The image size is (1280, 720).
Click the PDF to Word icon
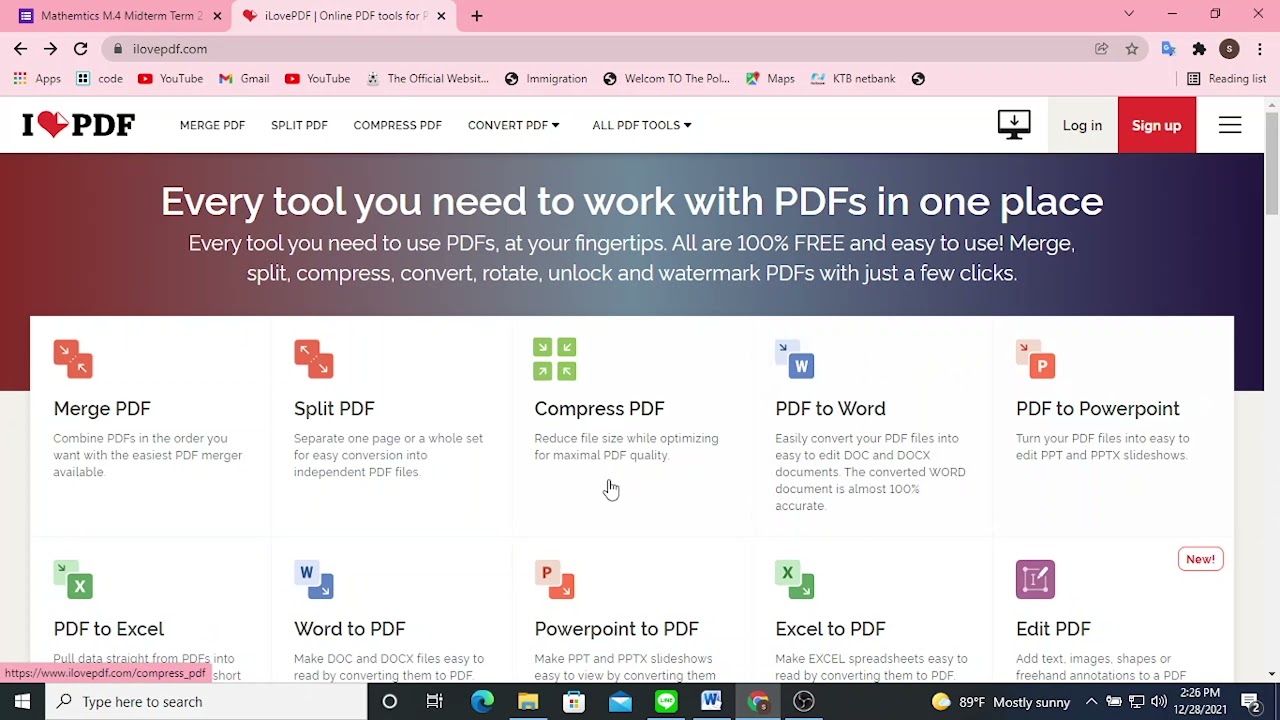[795, 359]
